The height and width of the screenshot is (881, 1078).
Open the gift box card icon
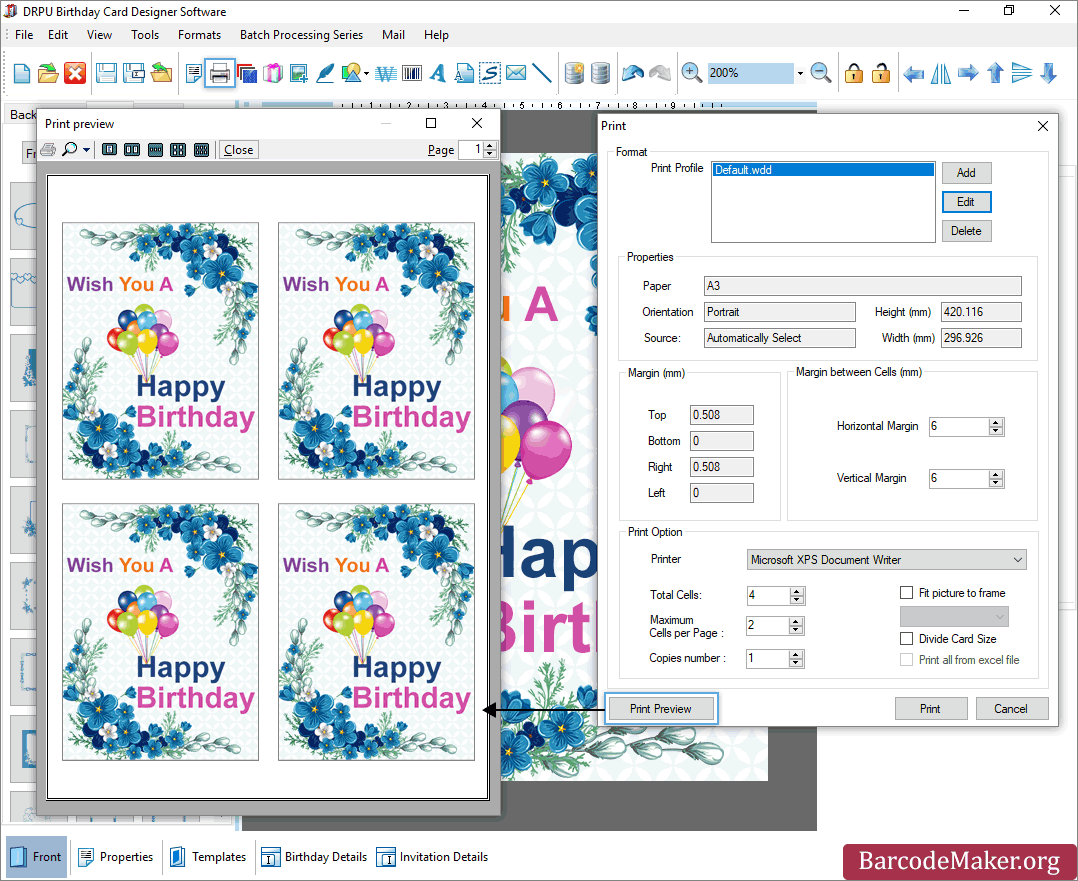[x=273, y=73]
